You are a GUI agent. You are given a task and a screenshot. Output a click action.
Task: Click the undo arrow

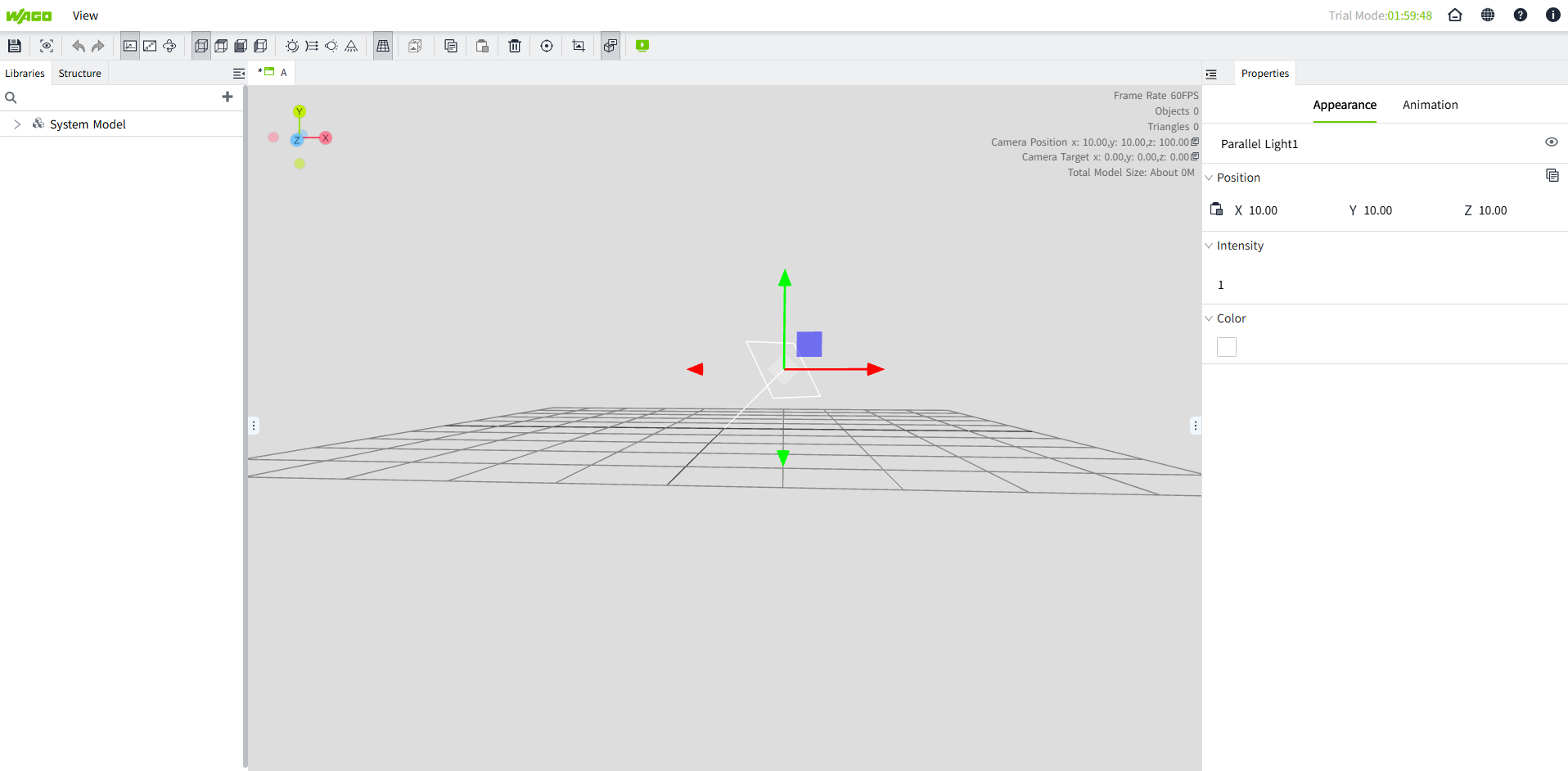point(78,46)
